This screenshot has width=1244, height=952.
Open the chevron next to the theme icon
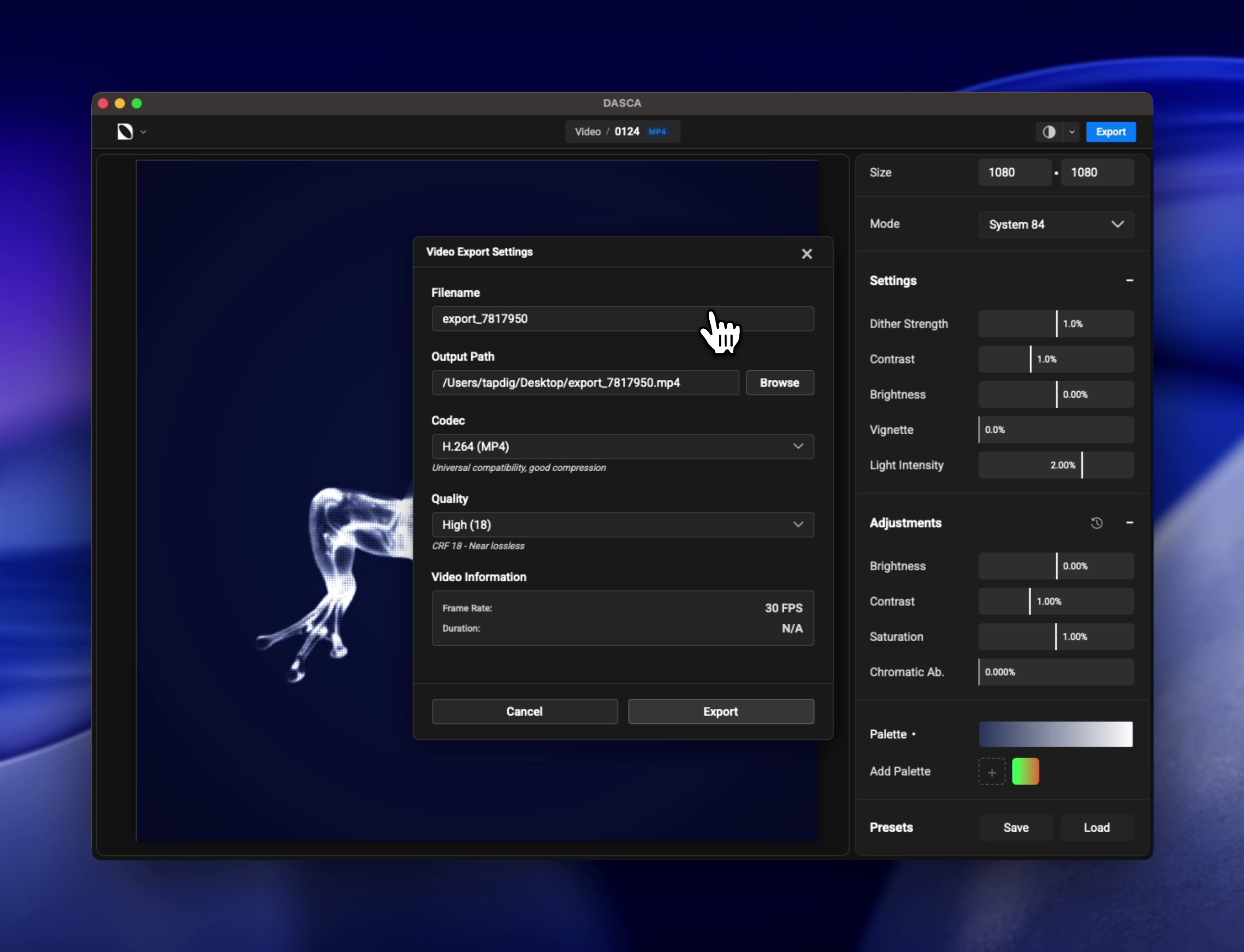(1071, 131)
